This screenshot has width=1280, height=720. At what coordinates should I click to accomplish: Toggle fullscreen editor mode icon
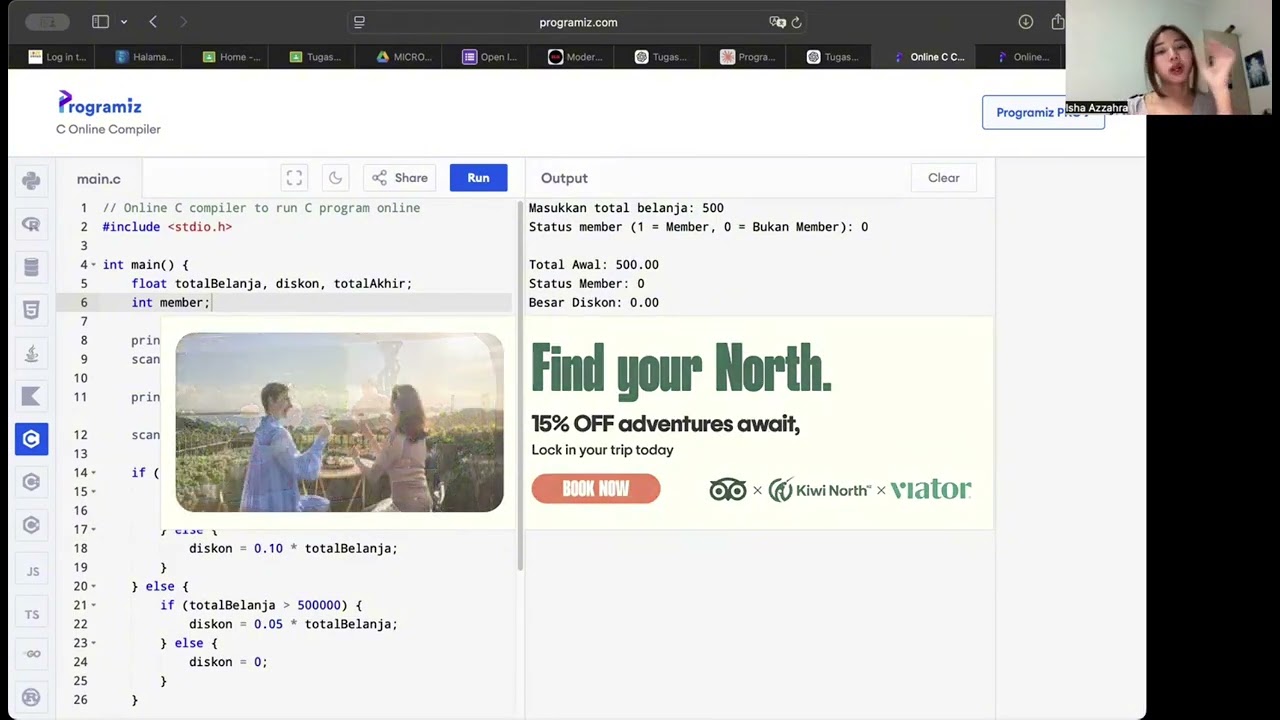click(x=294, y=178)
